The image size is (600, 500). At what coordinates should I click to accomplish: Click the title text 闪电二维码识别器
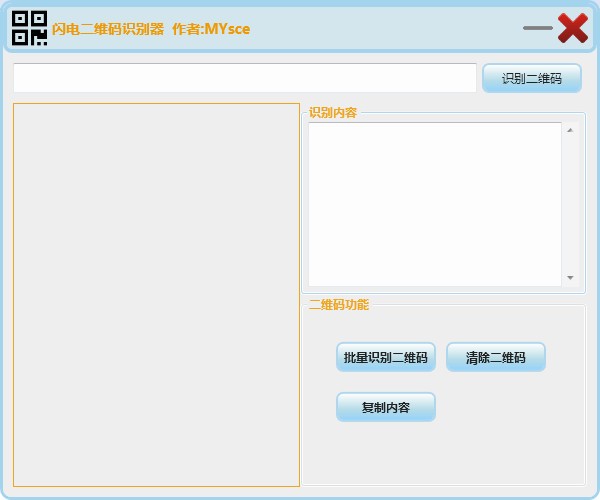click(108, 29)
